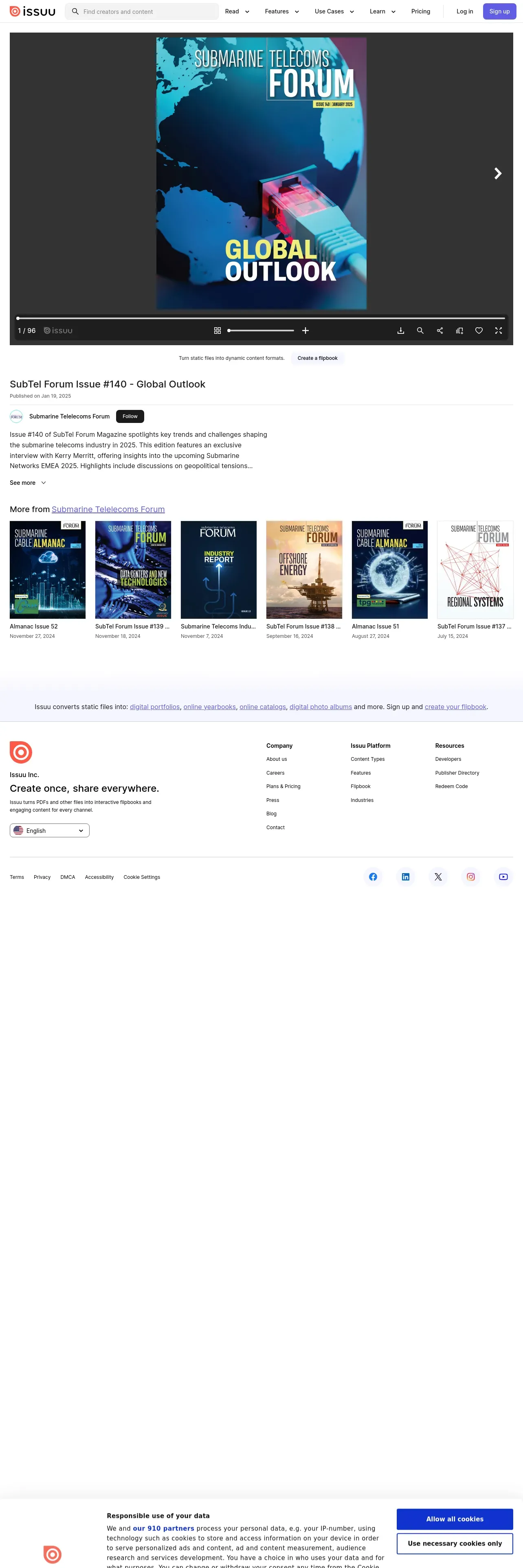Click the search magnifier icon in header
This screenshot has height=1568, width=523.
point(75,11)
